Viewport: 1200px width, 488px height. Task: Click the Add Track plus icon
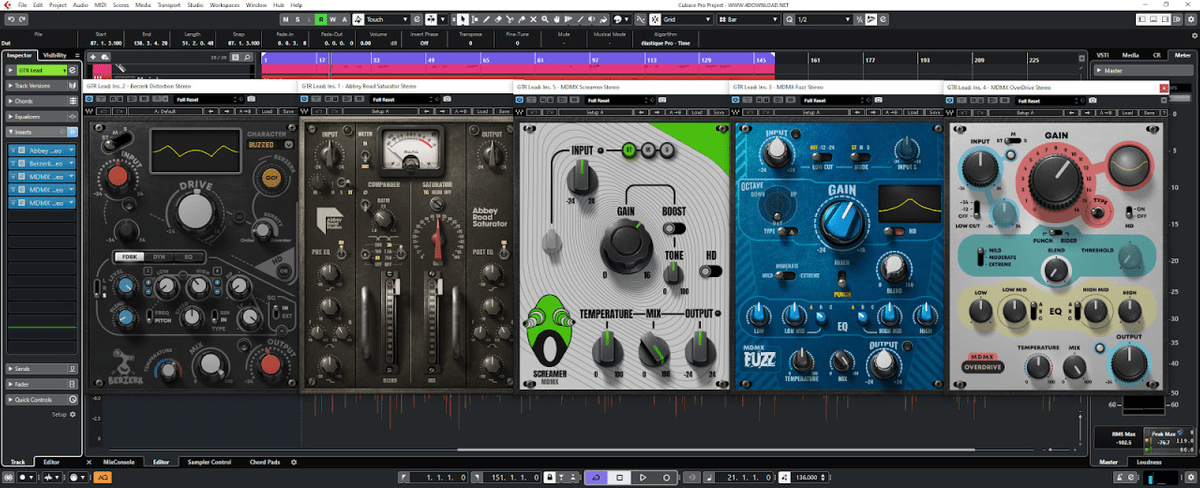coord(92,57)
